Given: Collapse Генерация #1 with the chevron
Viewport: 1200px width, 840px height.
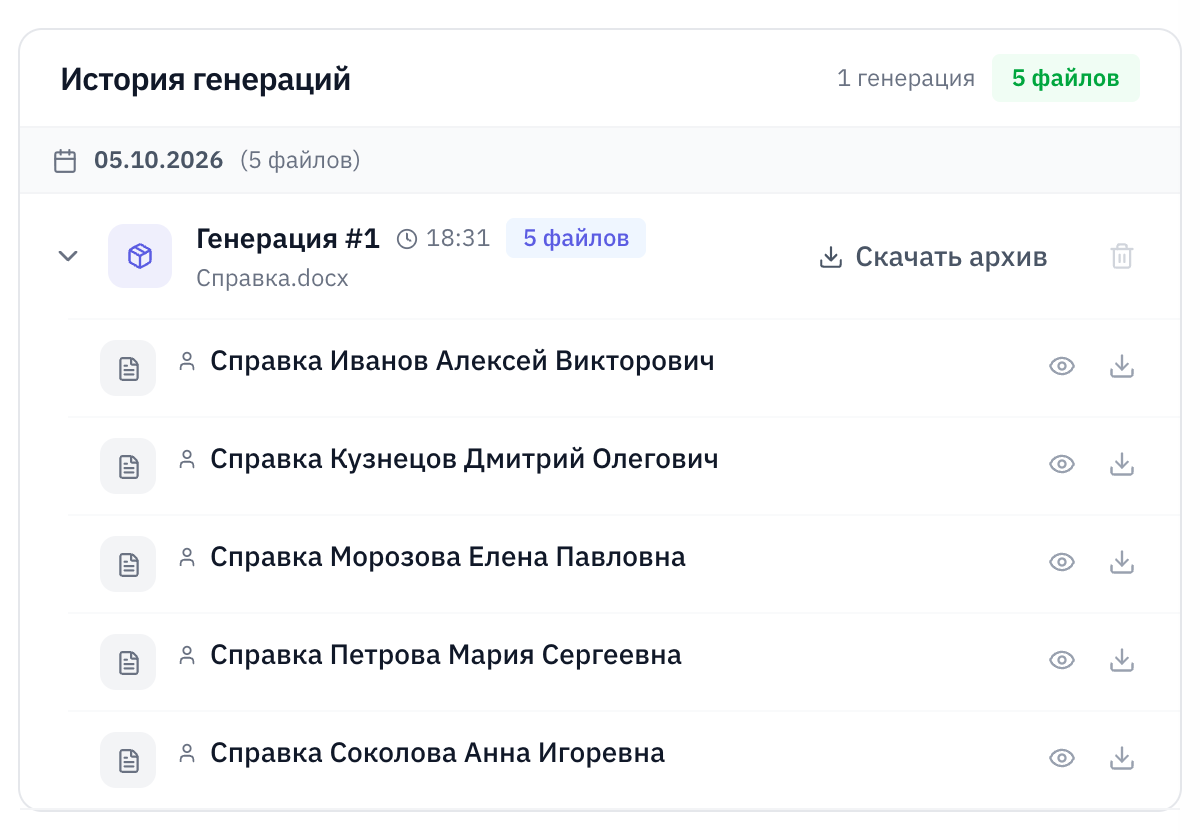Looking at the screenshot, I should (68, 256).
